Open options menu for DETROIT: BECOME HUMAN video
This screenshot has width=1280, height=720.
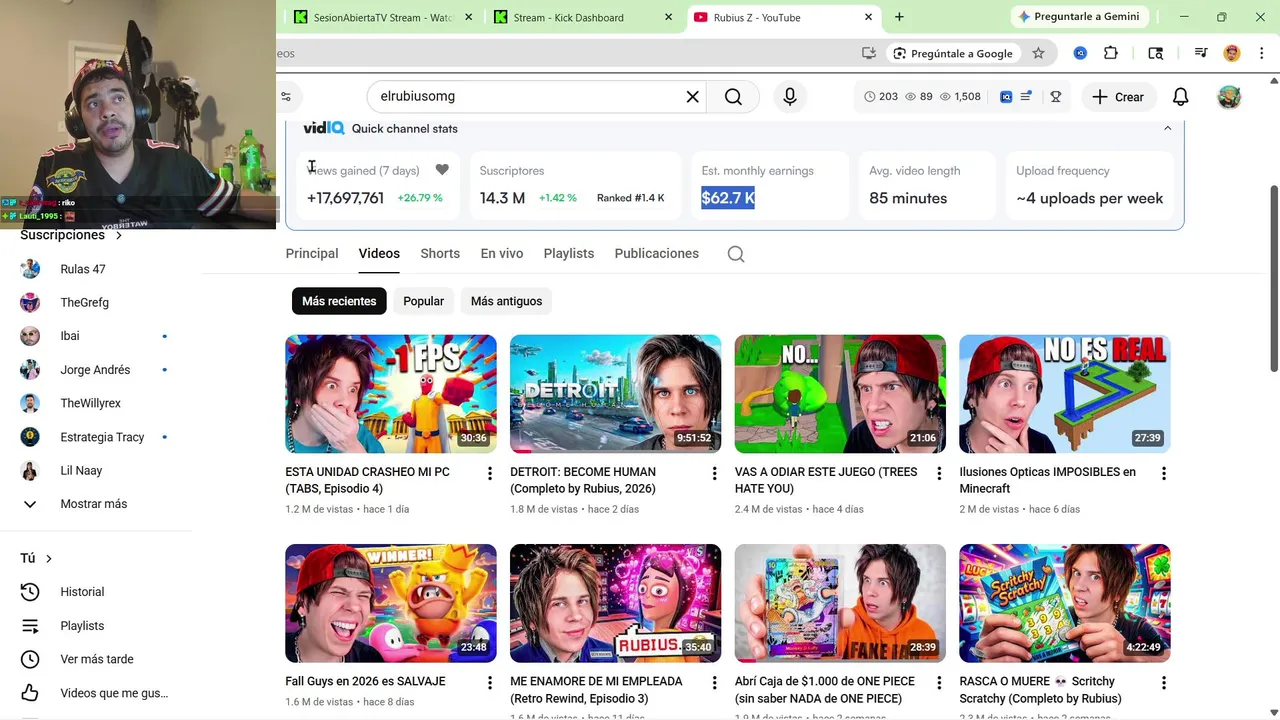(714, 473)
